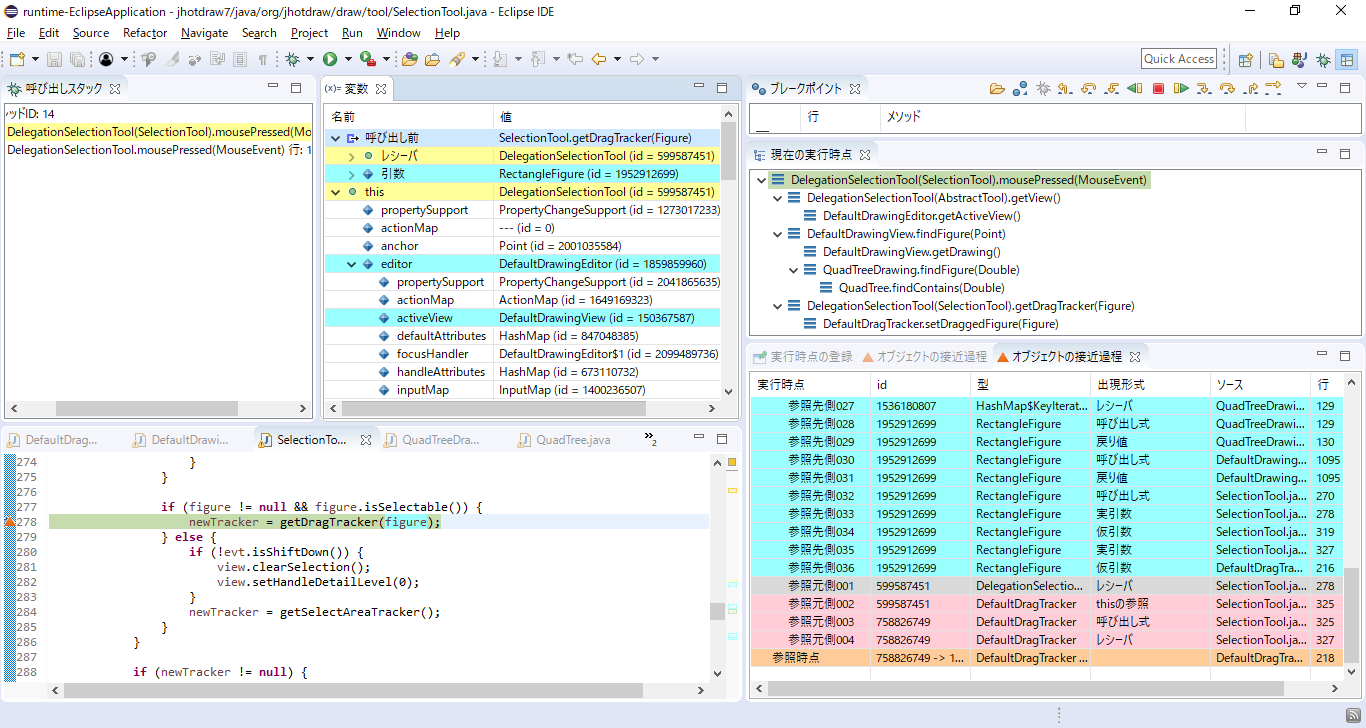Screen dimensions: 1366x728
Task: Click the activeView variable row
Action: point(522,318)
